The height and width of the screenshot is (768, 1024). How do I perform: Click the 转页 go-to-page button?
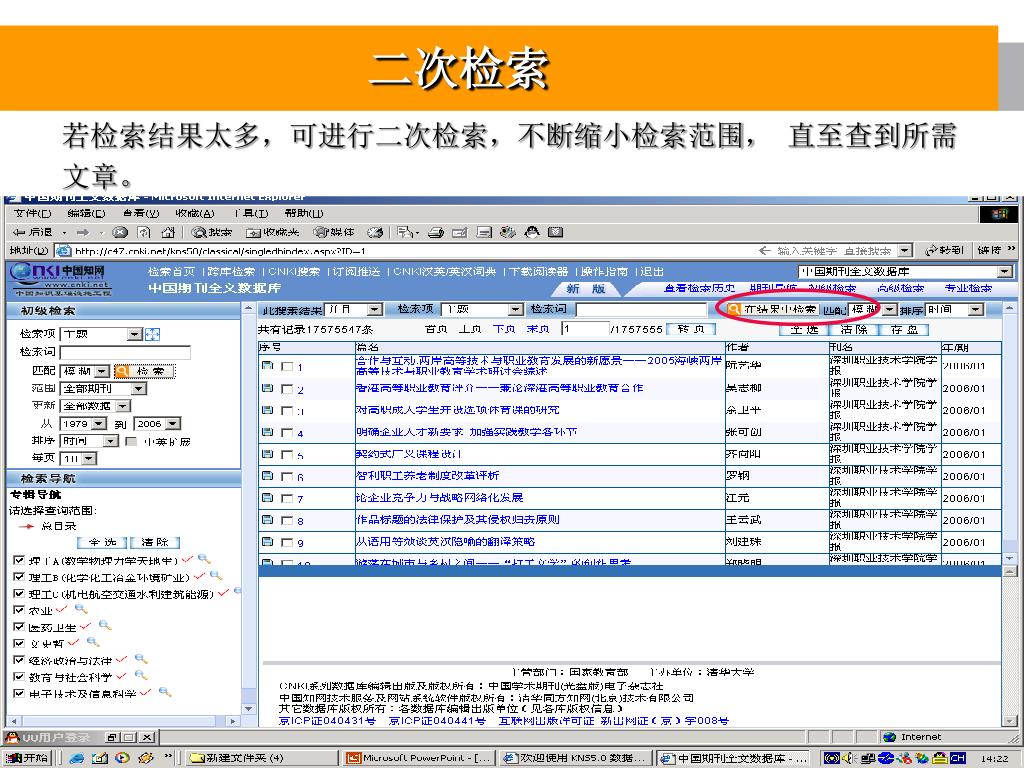tap(690, 329)
